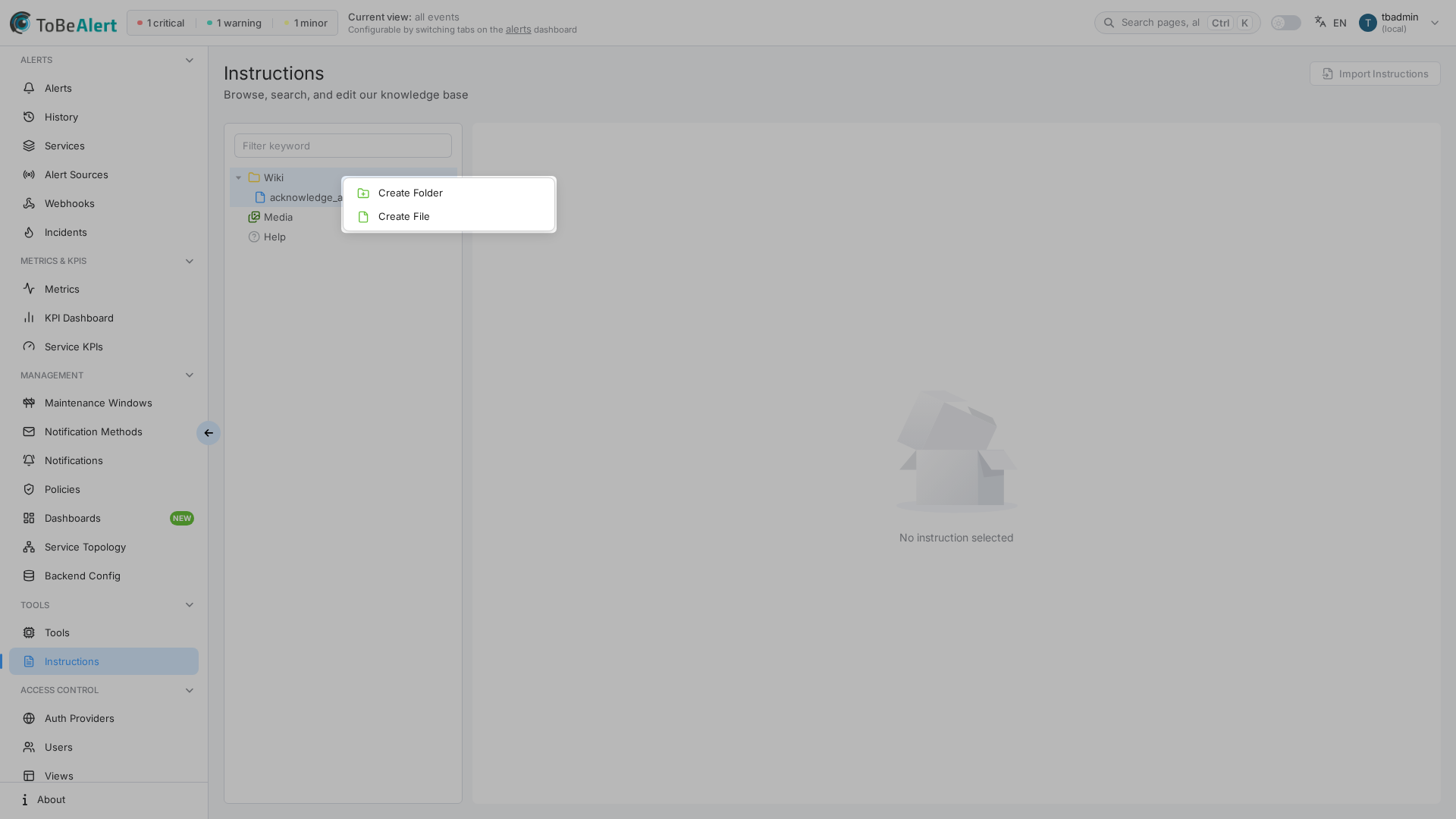Click the Maintenance Windows icon
1456x819 pixels.
(29, 403)
